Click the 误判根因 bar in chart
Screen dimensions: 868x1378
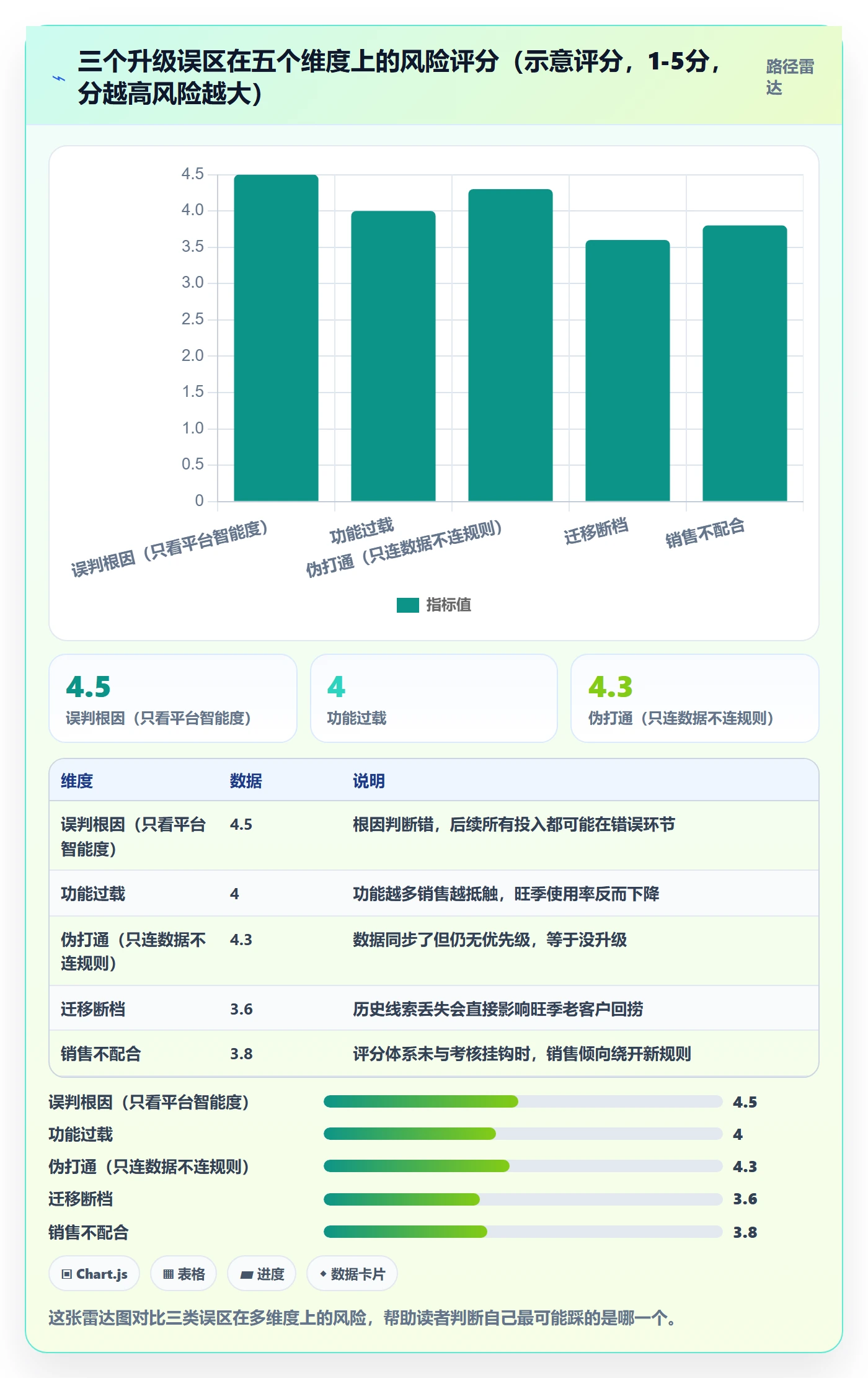(276, 337)
